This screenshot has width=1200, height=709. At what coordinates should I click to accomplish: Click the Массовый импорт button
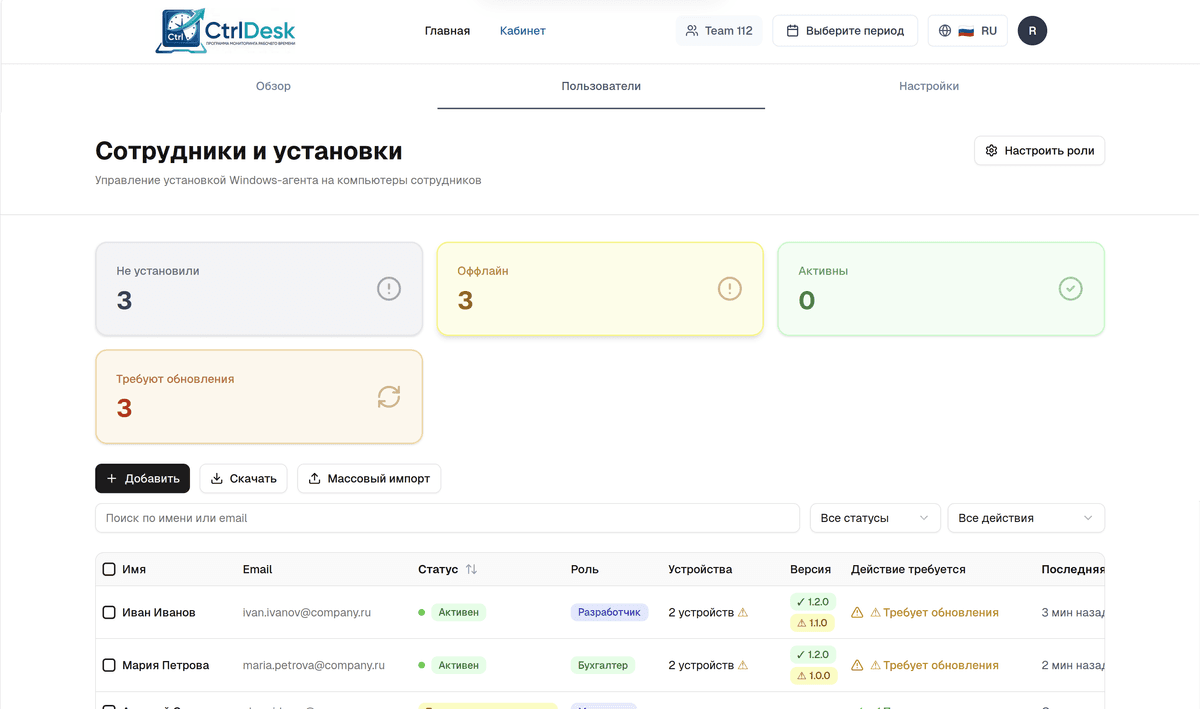pyautogui.click(x=369, y=478)
